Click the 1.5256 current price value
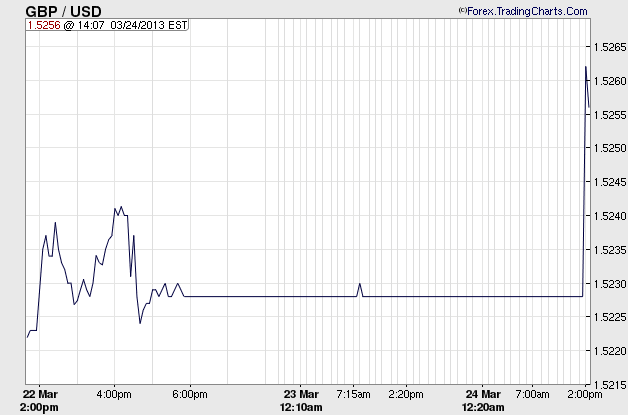628x415 pixels. click(x=44, y=25)
